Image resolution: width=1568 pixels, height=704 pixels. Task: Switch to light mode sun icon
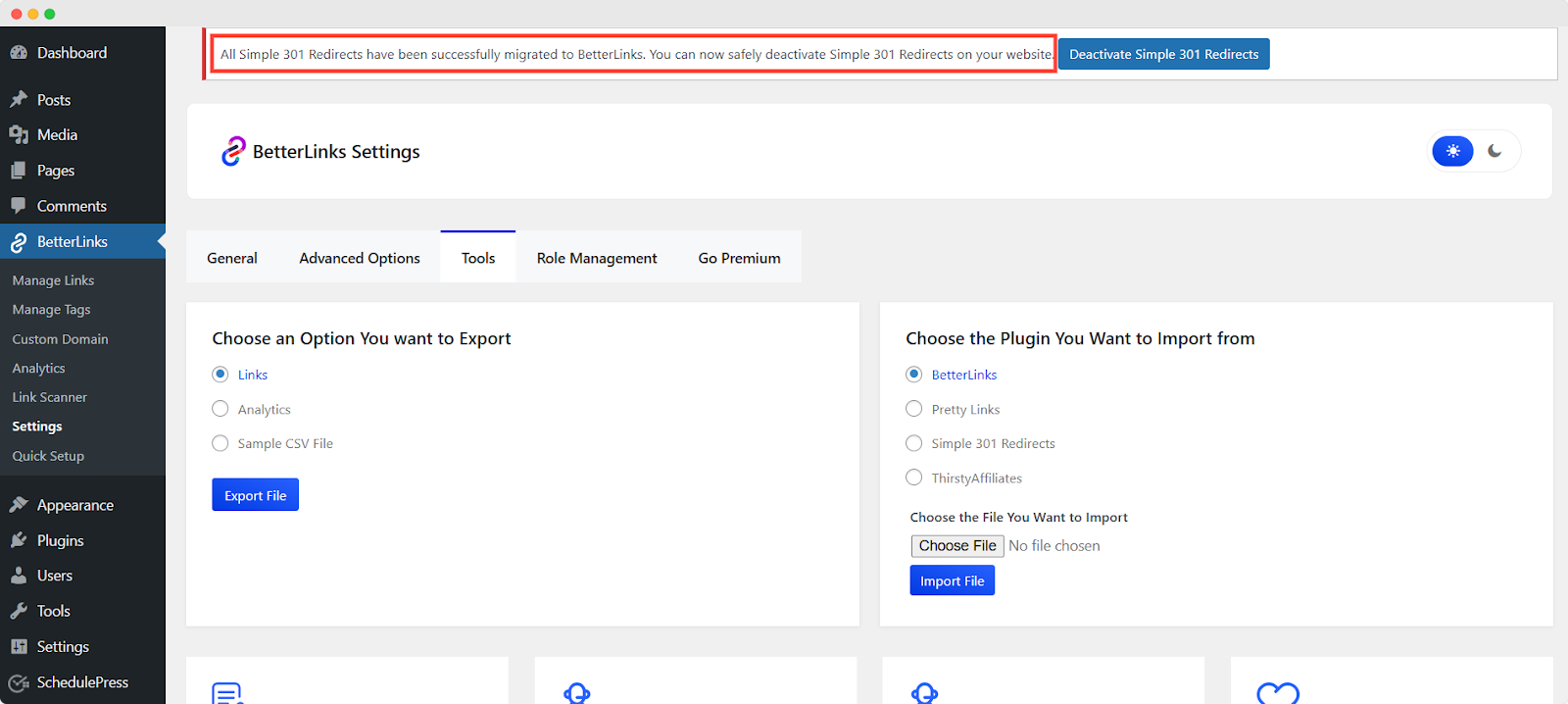pyautogui.click(x=1453, y=151)
